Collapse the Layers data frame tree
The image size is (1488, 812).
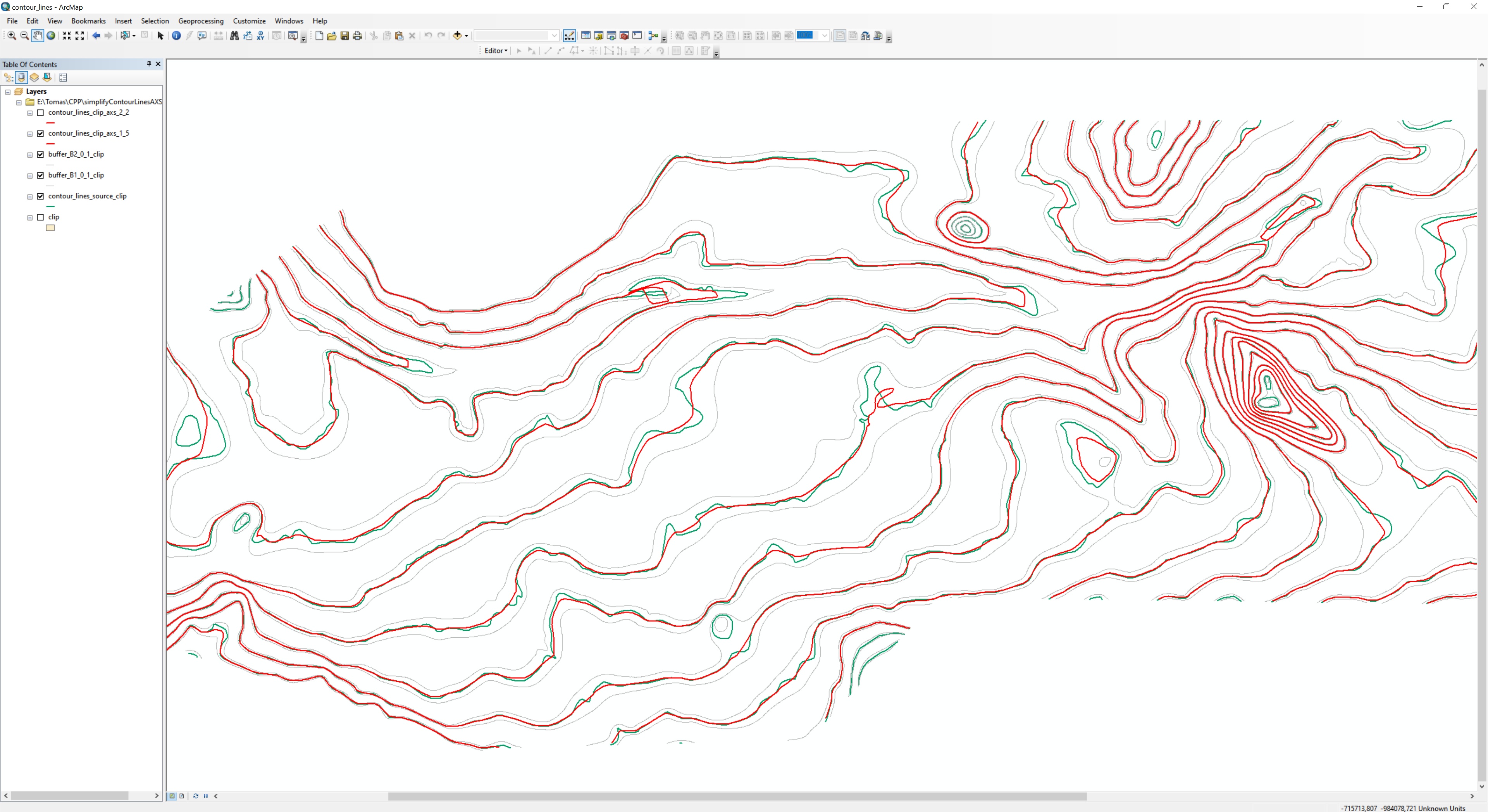pos(8,92)
